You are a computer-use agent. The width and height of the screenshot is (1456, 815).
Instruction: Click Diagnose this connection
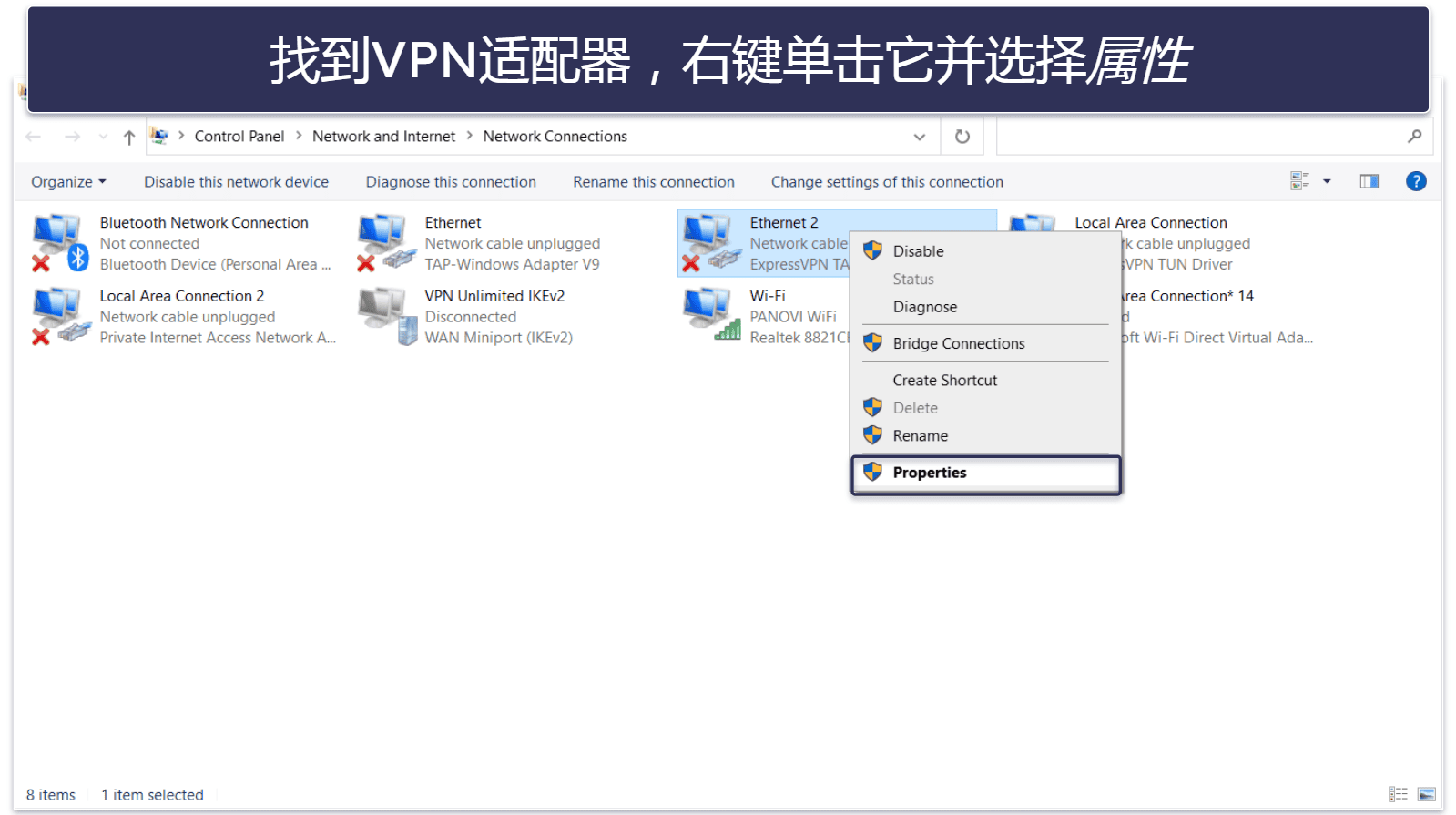pyautogui.click(x=451, y=182)
